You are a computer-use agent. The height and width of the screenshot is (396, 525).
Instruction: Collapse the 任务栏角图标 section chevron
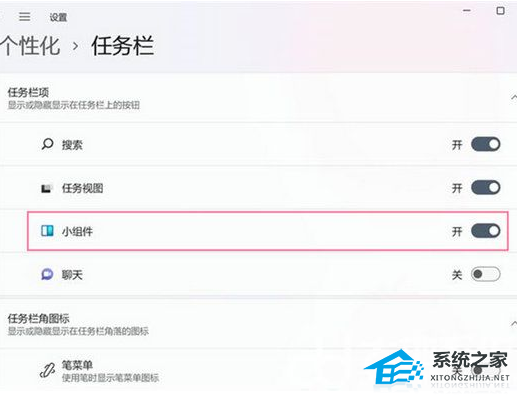514,323
